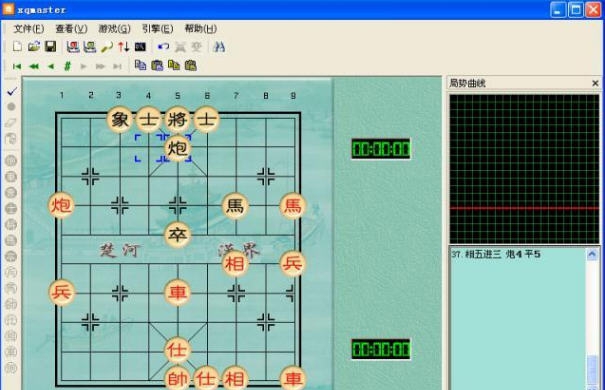Open the 引擎(E) menu

pos(157,29)
